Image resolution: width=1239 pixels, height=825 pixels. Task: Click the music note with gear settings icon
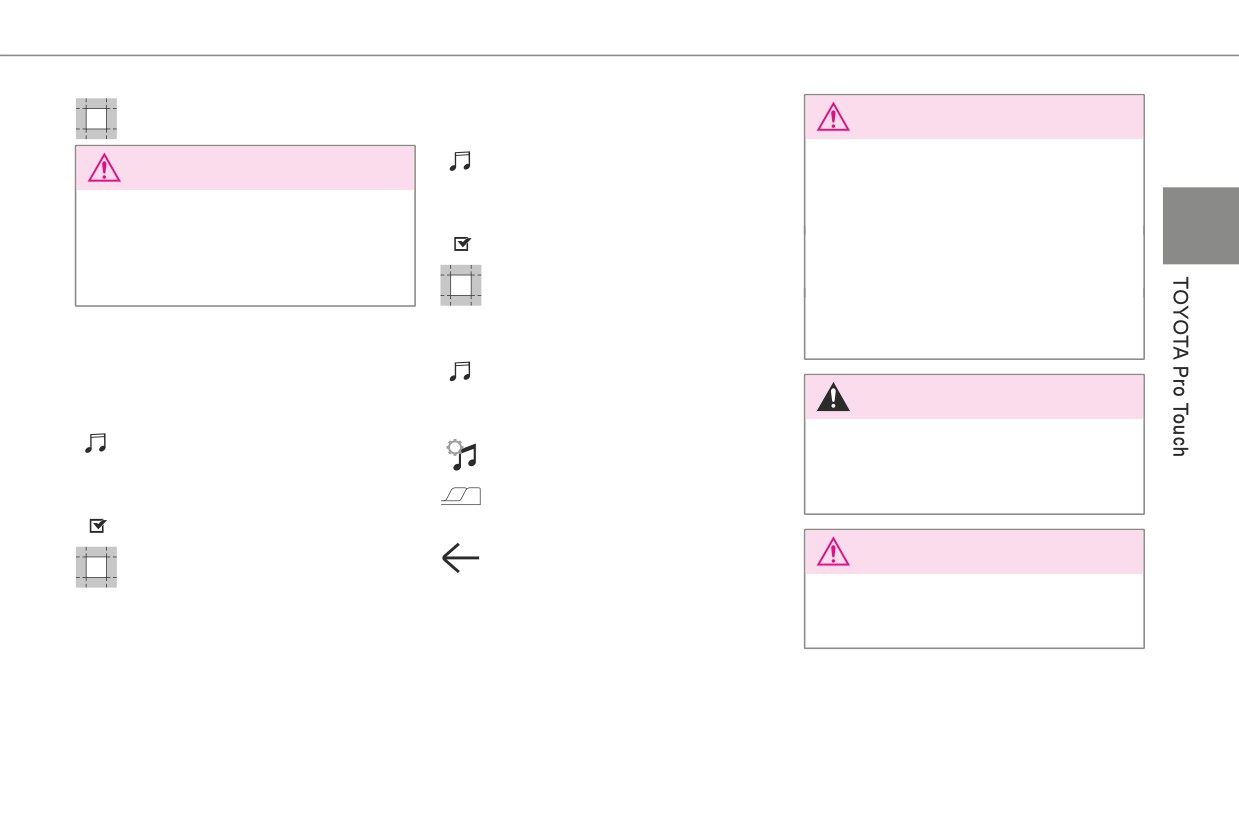click(461, 455)
